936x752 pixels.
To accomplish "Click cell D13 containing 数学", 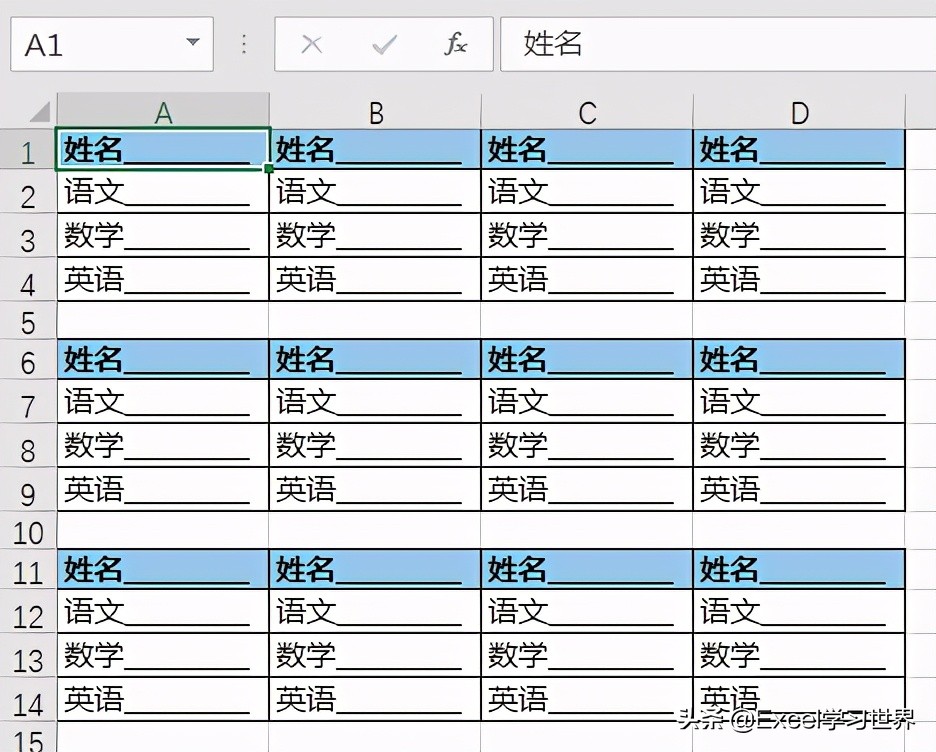I will 799,655.
